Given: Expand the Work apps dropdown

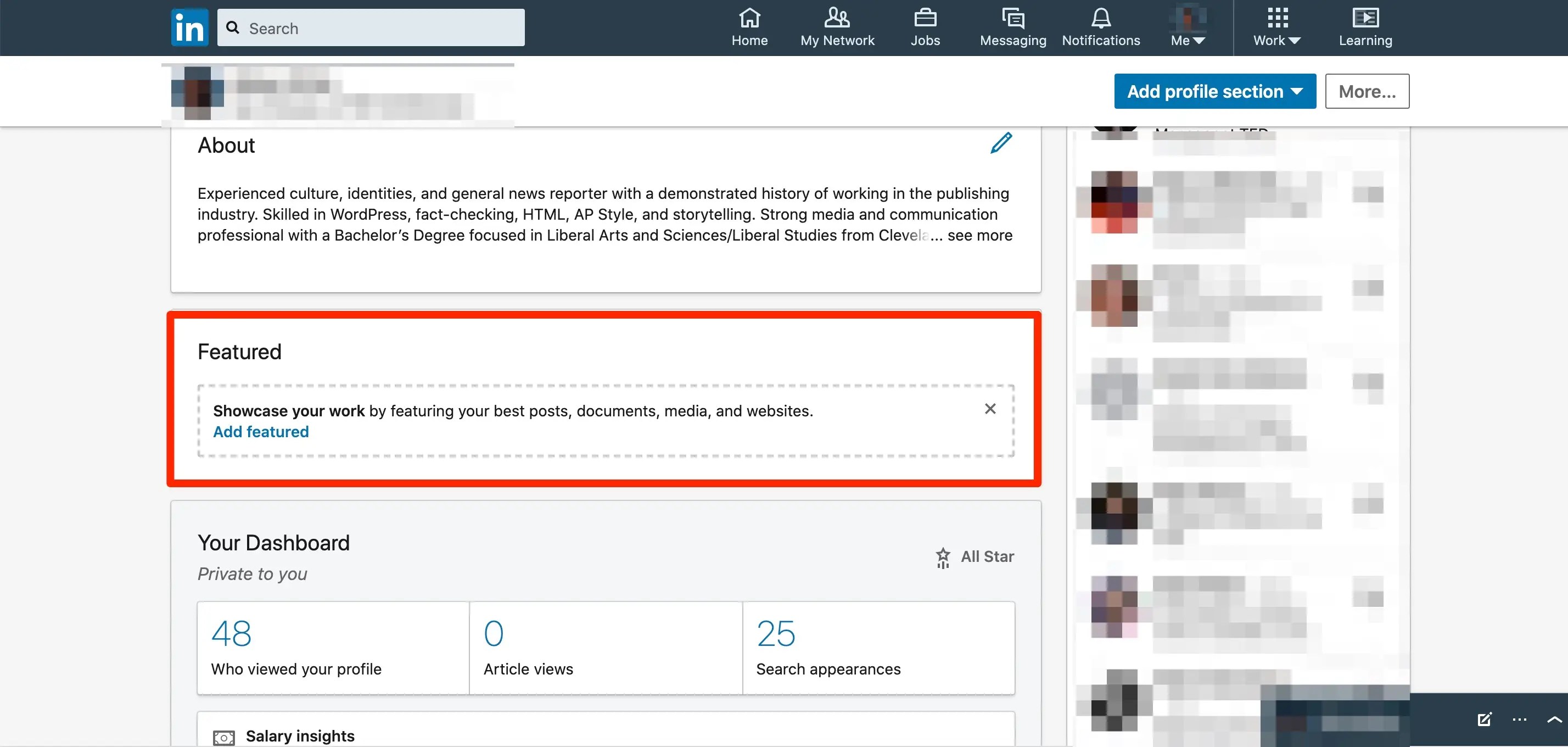Looking at the screenshot, I should [x=1277, y=27].
